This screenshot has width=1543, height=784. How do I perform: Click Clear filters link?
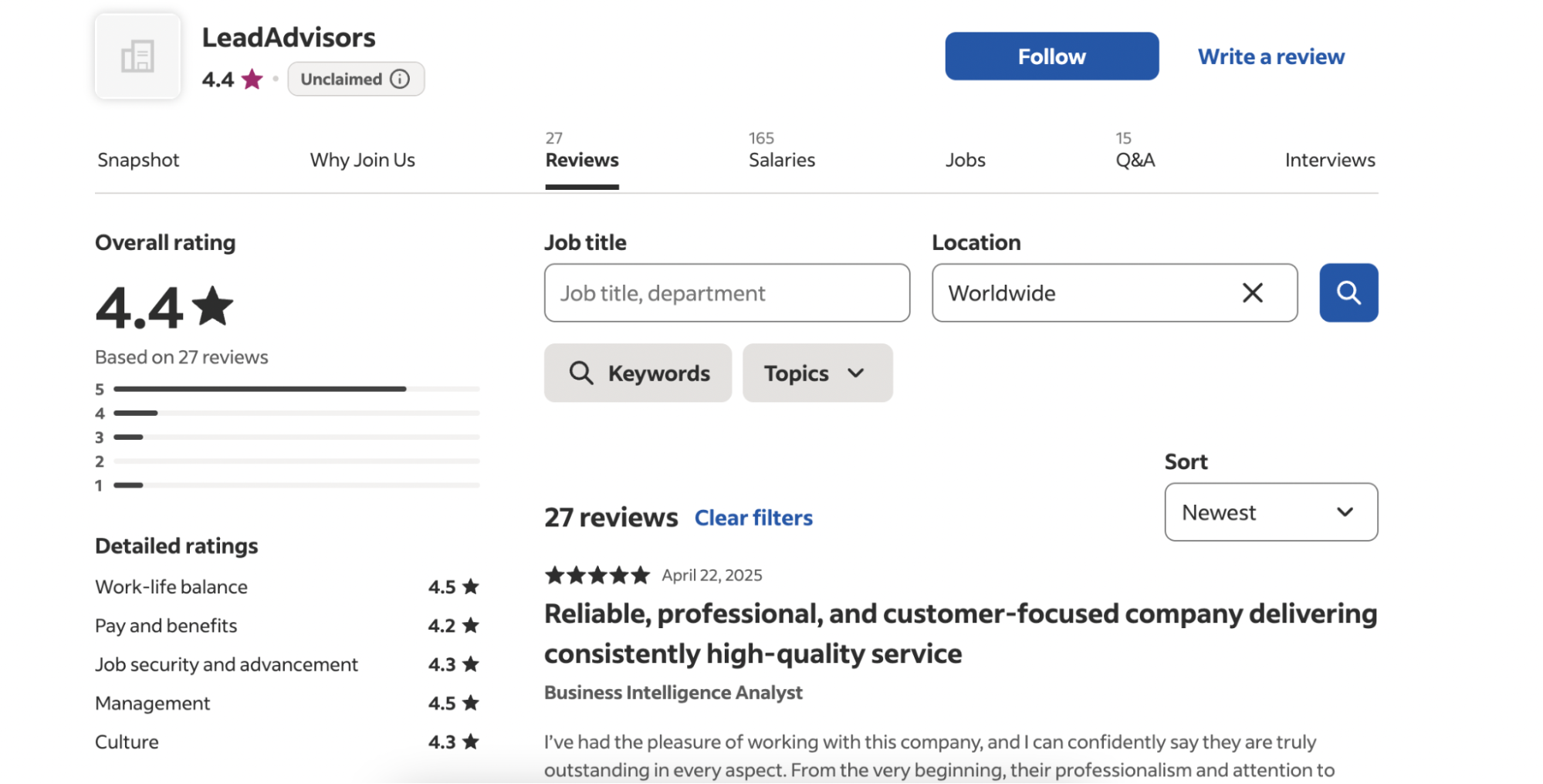tap(753, 518)
